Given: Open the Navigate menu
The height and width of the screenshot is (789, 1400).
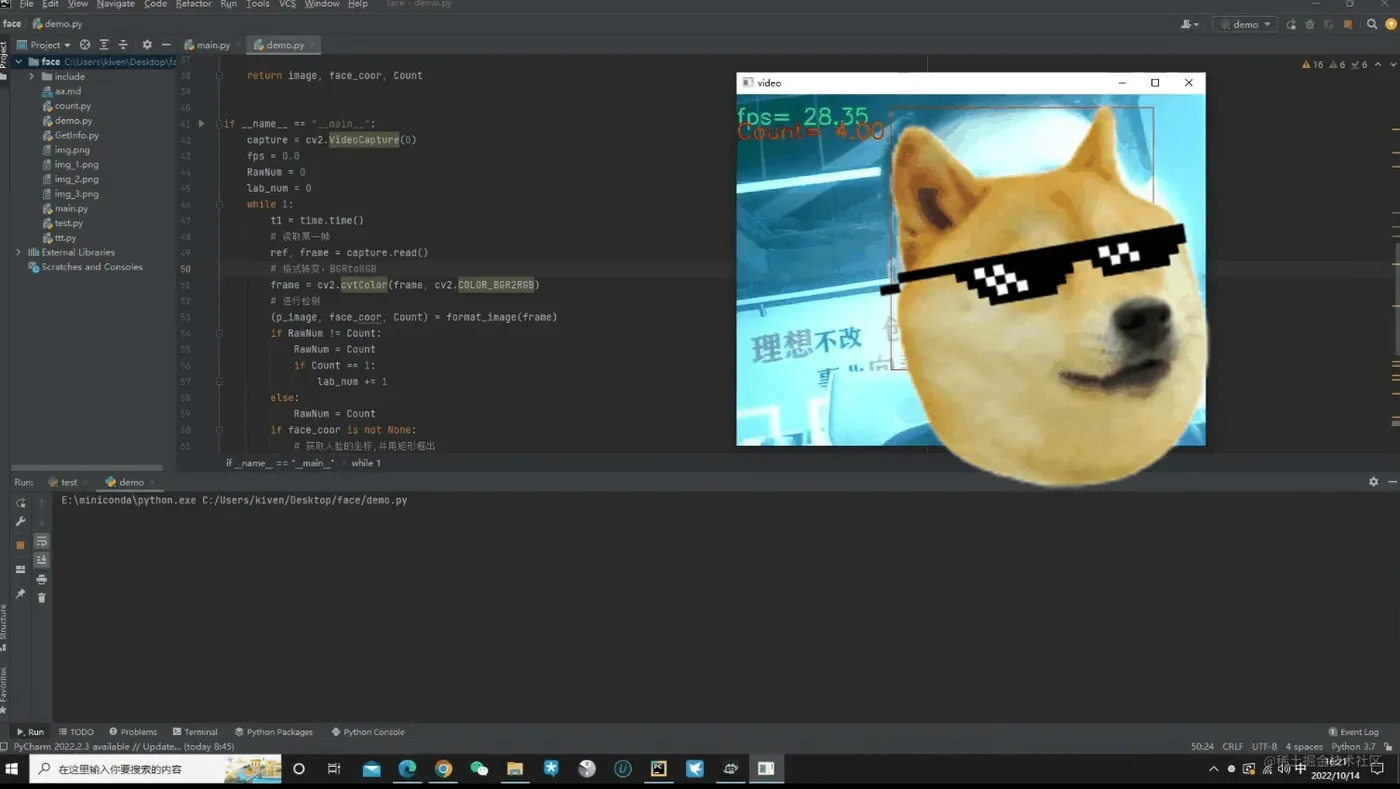Looking at the screenshot, I should [115, 4].
